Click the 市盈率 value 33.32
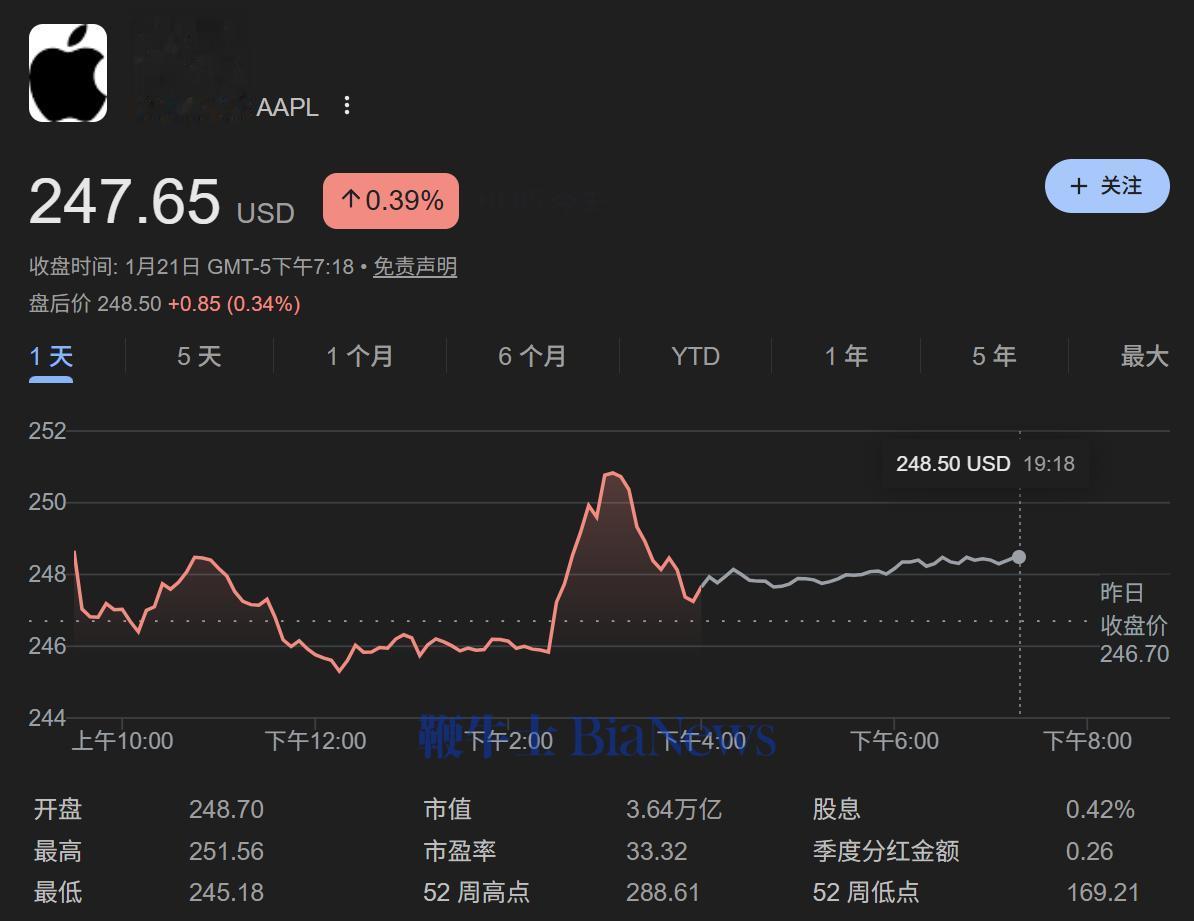 pos(656,851)
